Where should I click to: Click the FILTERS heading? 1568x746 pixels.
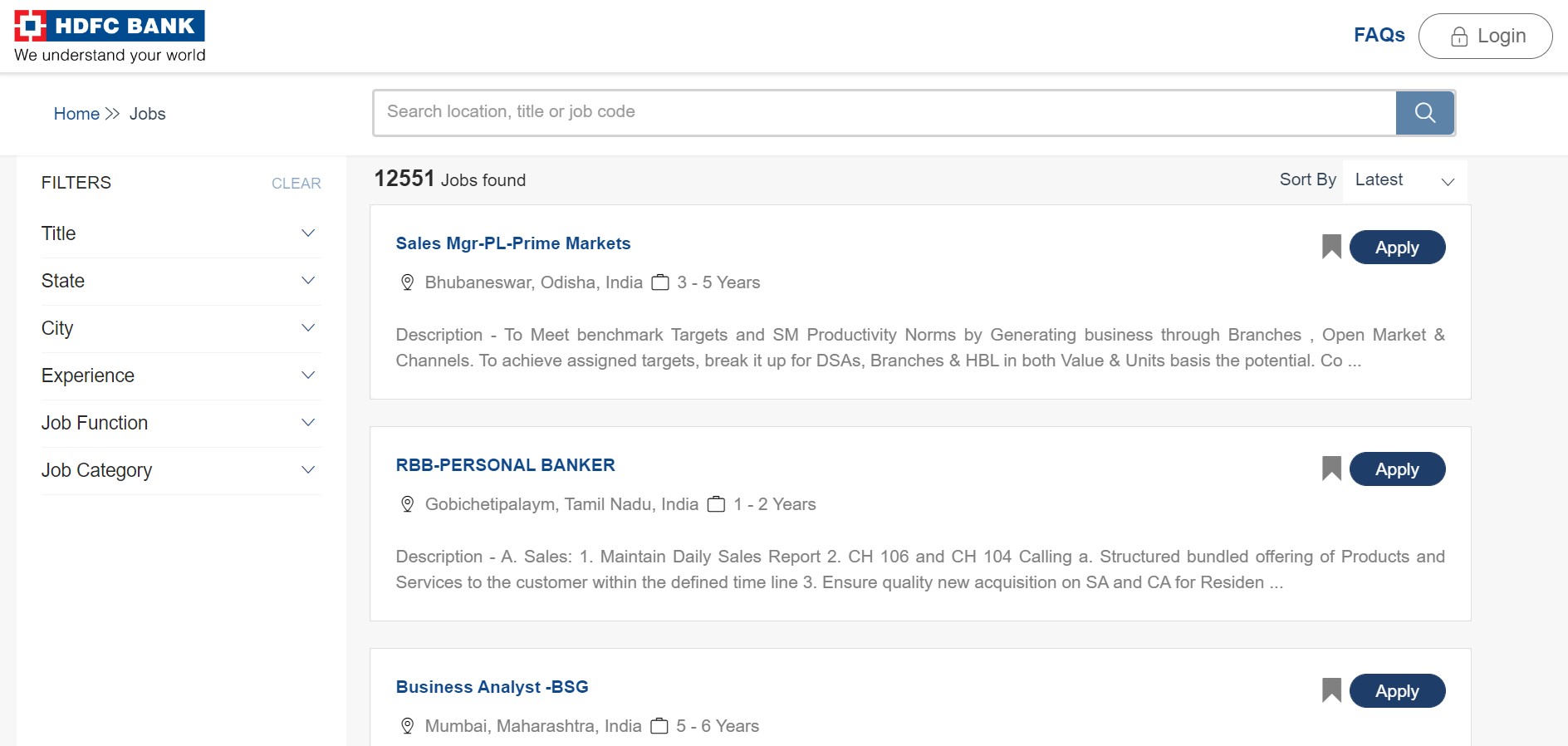point(76,183)
